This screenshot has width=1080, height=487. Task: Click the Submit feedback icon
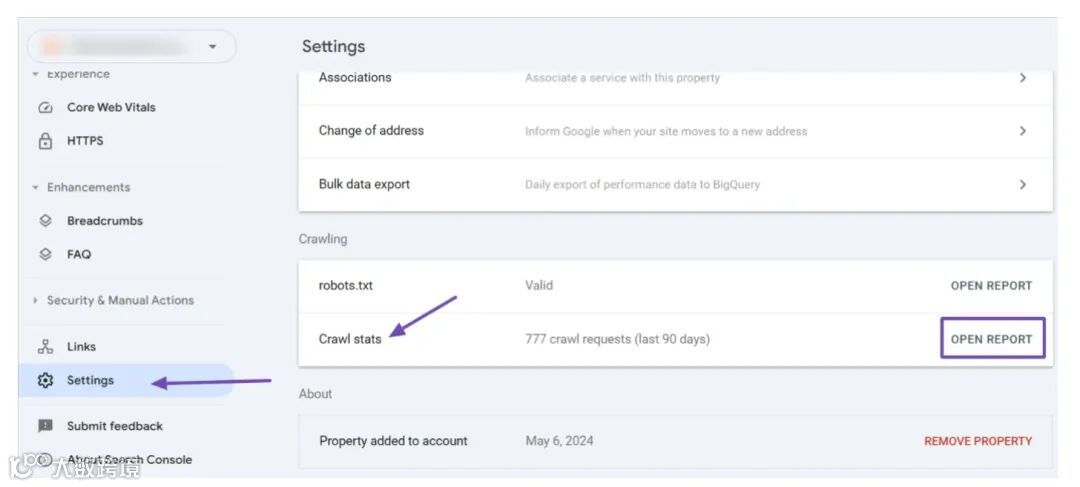pyautogui.click(x=45, y=426)
